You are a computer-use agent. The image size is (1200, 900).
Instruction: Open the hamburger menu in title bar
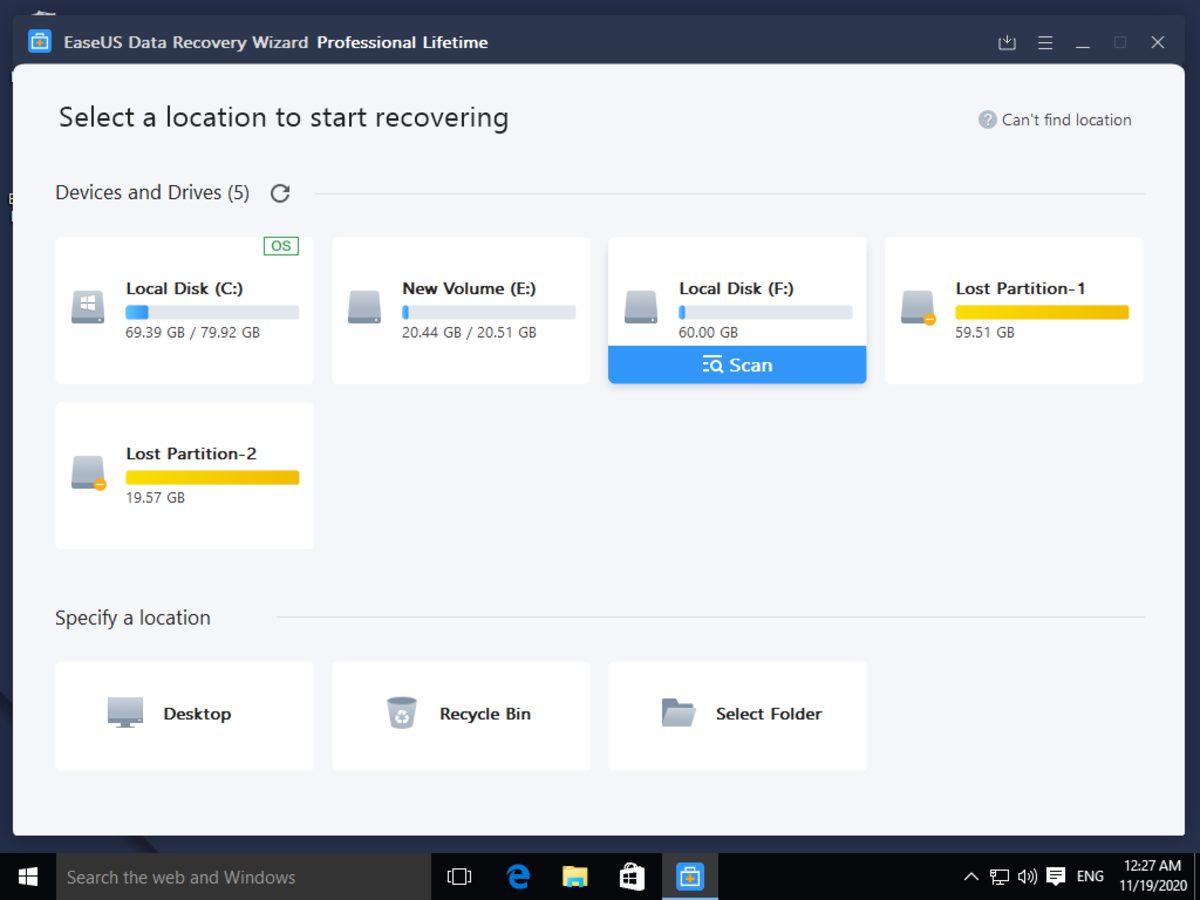[1045, 43]
